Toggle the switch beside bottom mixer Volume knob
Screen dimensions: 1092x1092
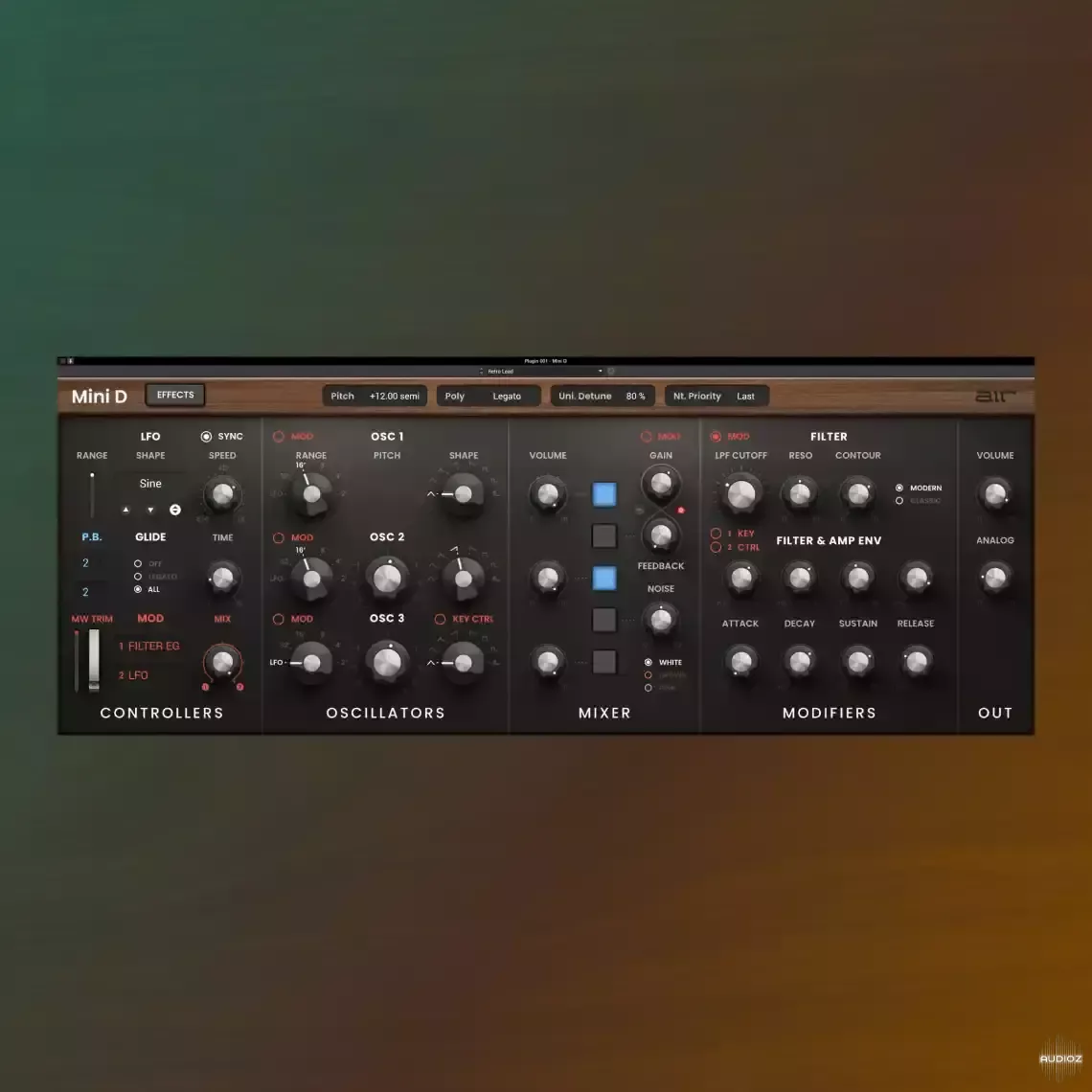coord(604,662)
